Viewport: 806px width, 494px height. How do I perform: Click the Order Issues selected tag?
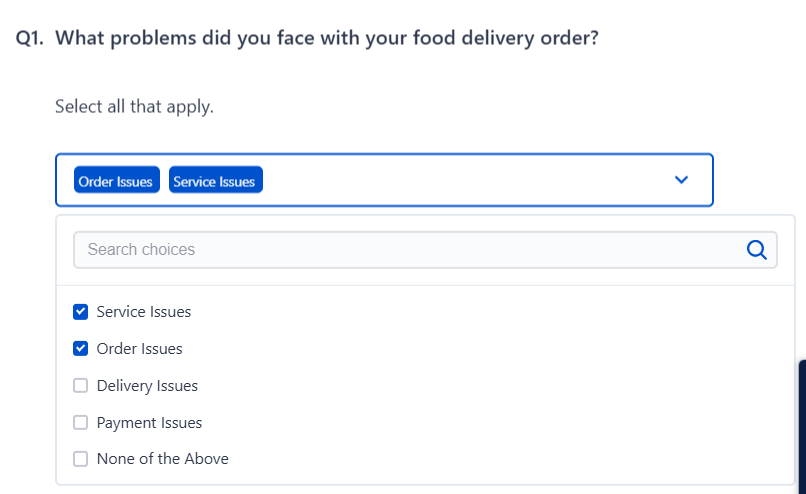pyautogui.click(x=116, y=181)
